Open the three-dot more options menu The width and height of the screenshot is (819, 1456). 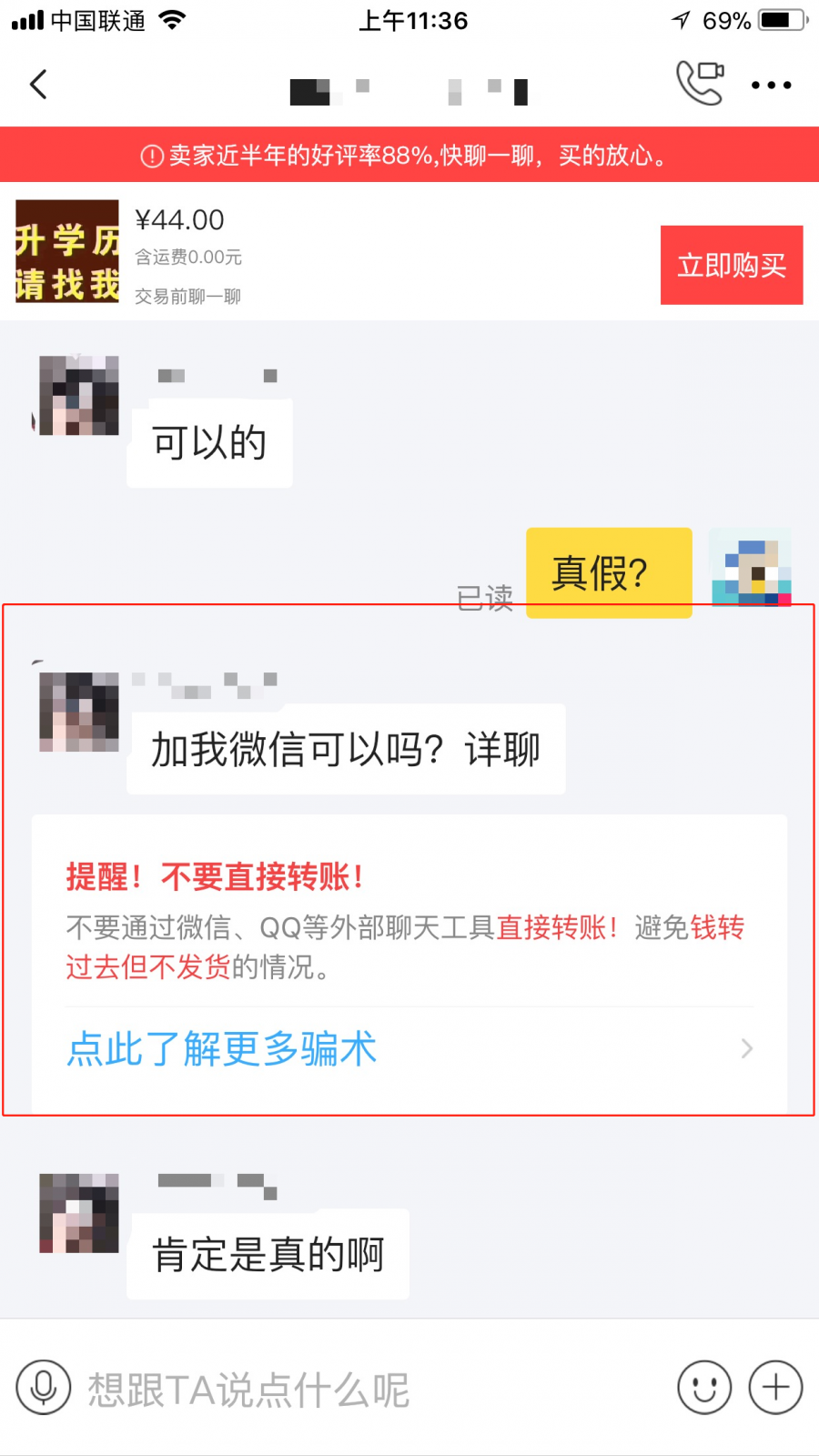(x=771, y=86)
